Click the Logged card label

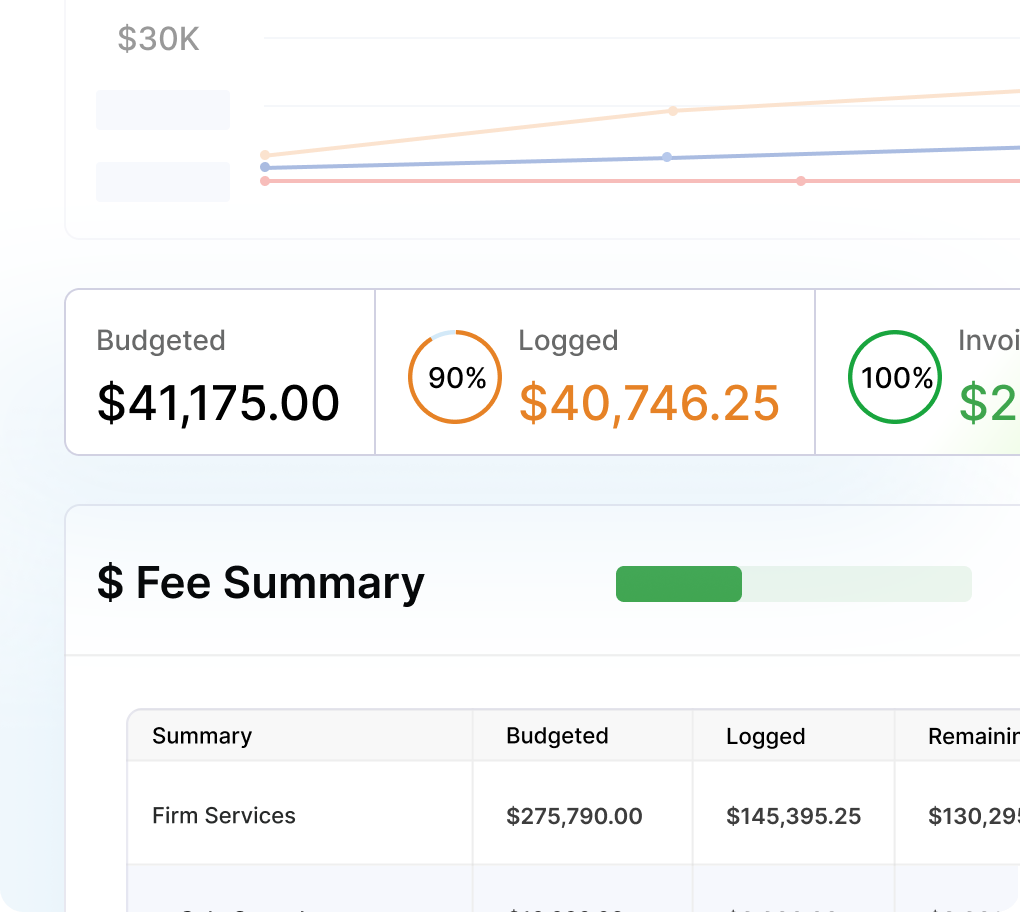tap(568, 341)
